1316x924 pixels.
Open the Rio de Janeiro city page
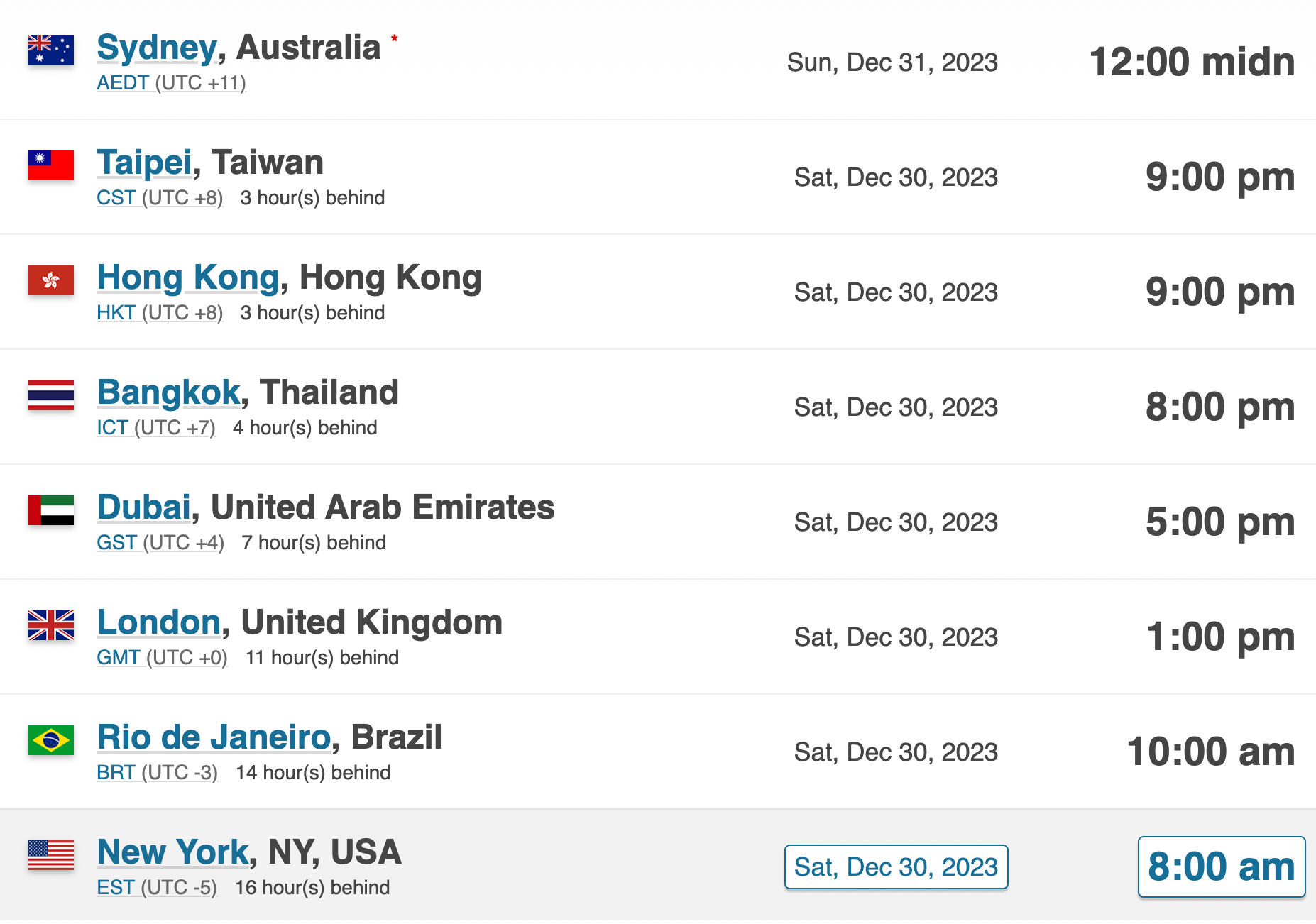tap(214, 737)
